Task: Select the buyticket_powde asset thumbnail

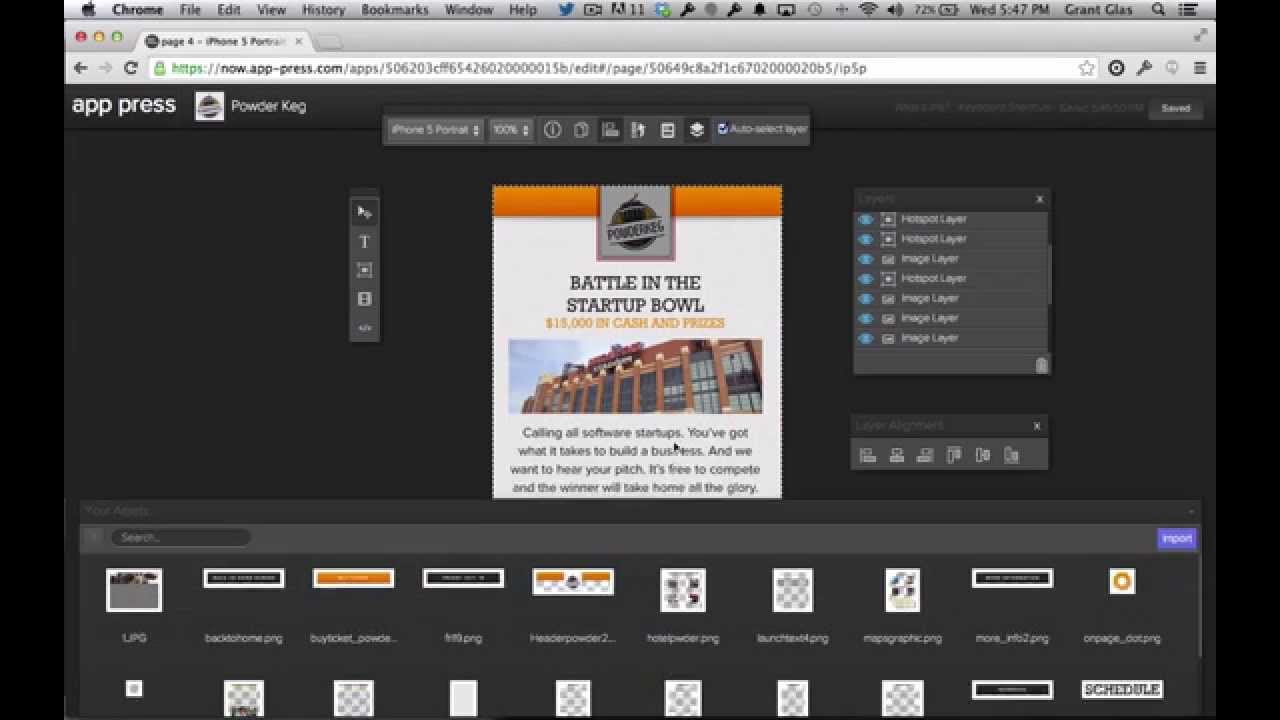Action: click(x=353, y=578)
